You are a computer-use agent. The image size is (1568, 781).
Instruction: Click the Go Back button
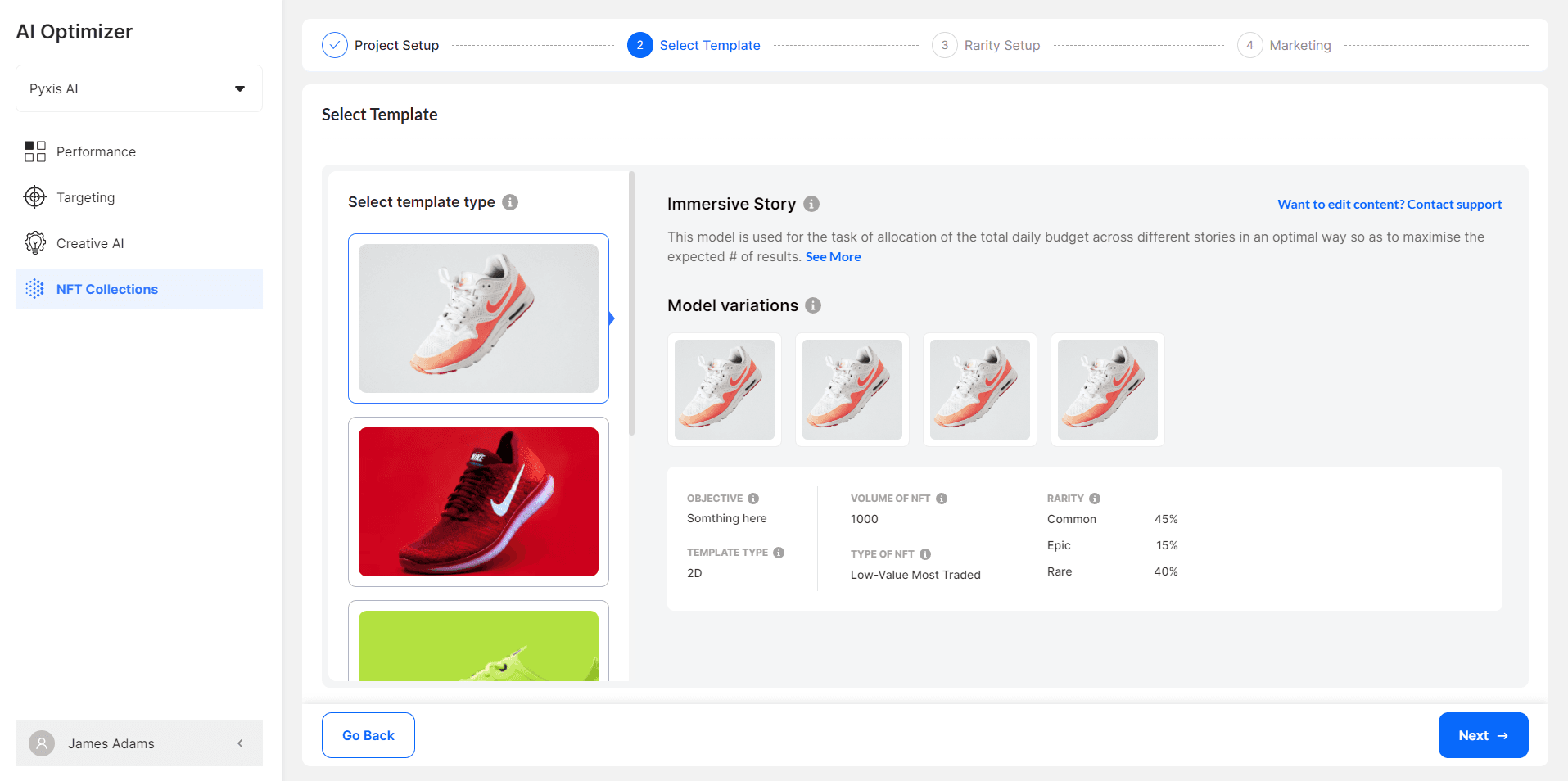(368, 735)
